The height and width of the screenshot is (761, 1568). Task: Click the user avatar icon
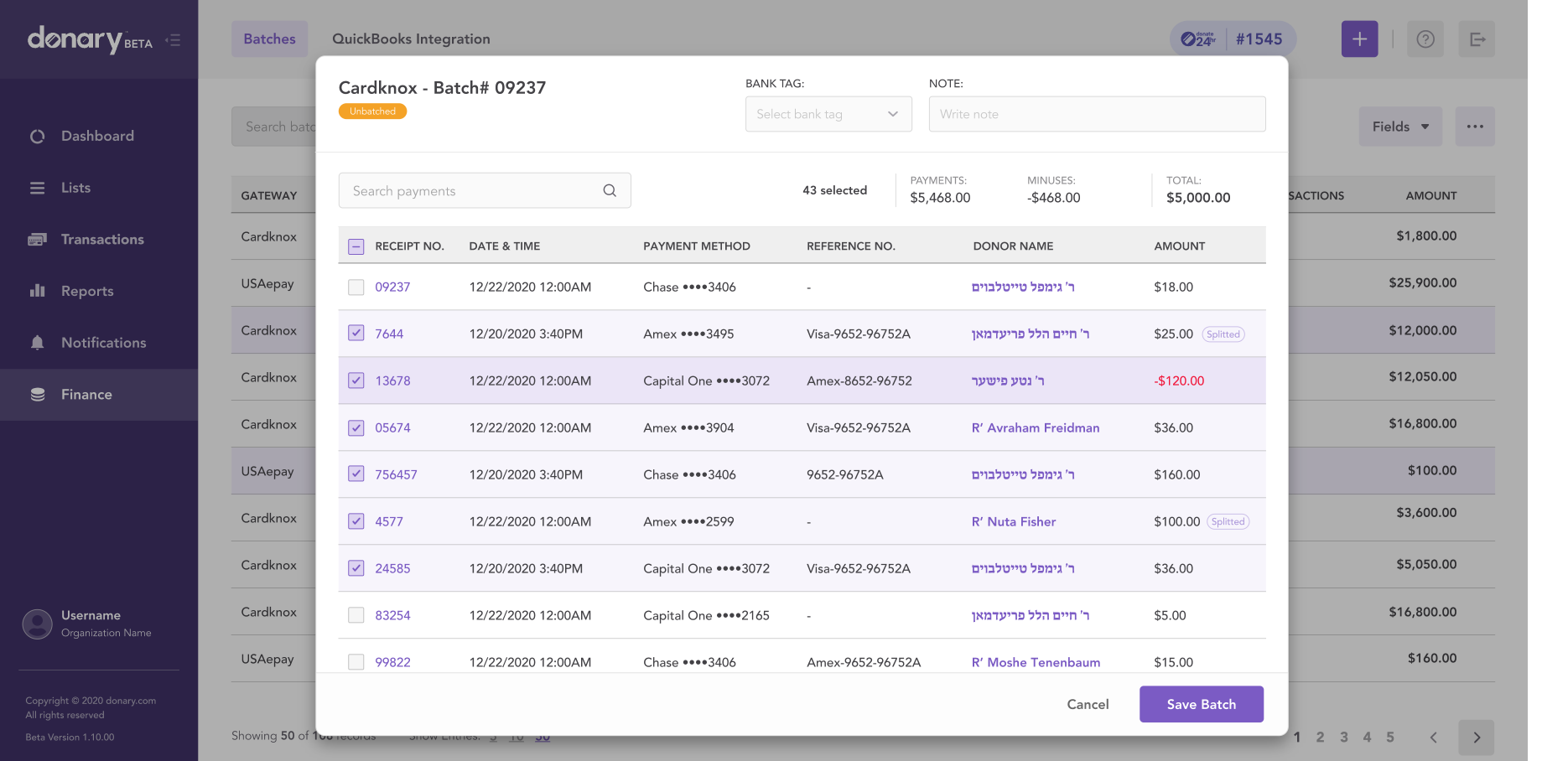tap(38, 624)
